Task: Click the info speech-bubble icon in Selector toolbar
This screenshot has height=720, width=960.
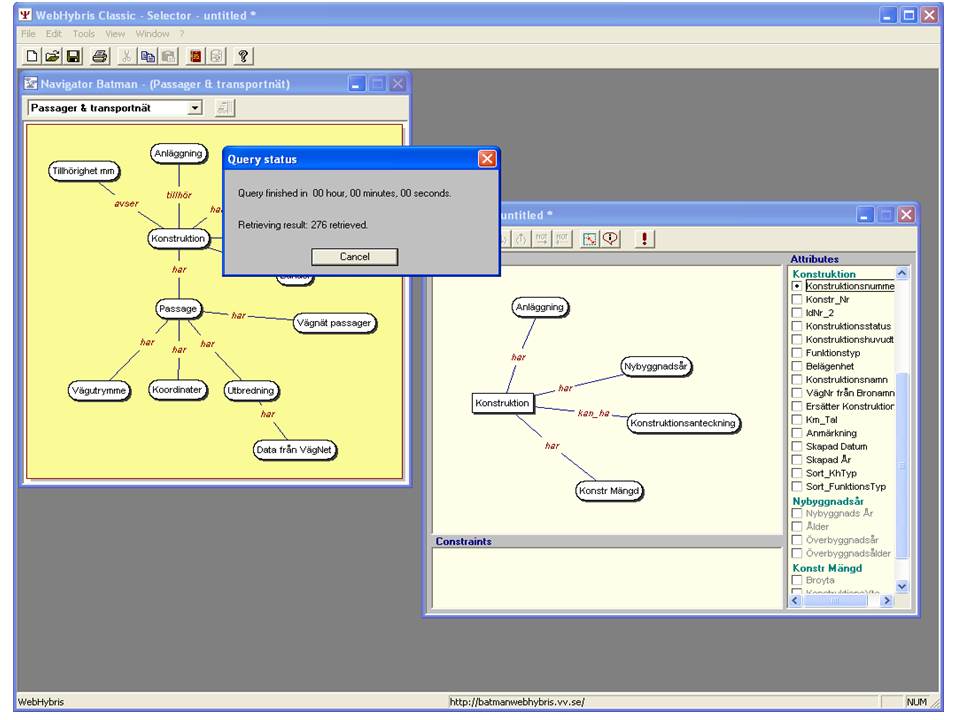Action: click(x=610, y=239)
